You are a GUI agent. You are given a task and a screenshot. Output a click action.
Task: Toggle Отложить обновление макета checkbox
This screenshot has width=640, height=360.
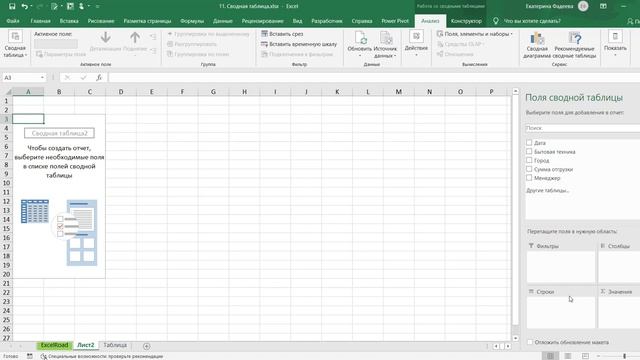coord(530,342)
